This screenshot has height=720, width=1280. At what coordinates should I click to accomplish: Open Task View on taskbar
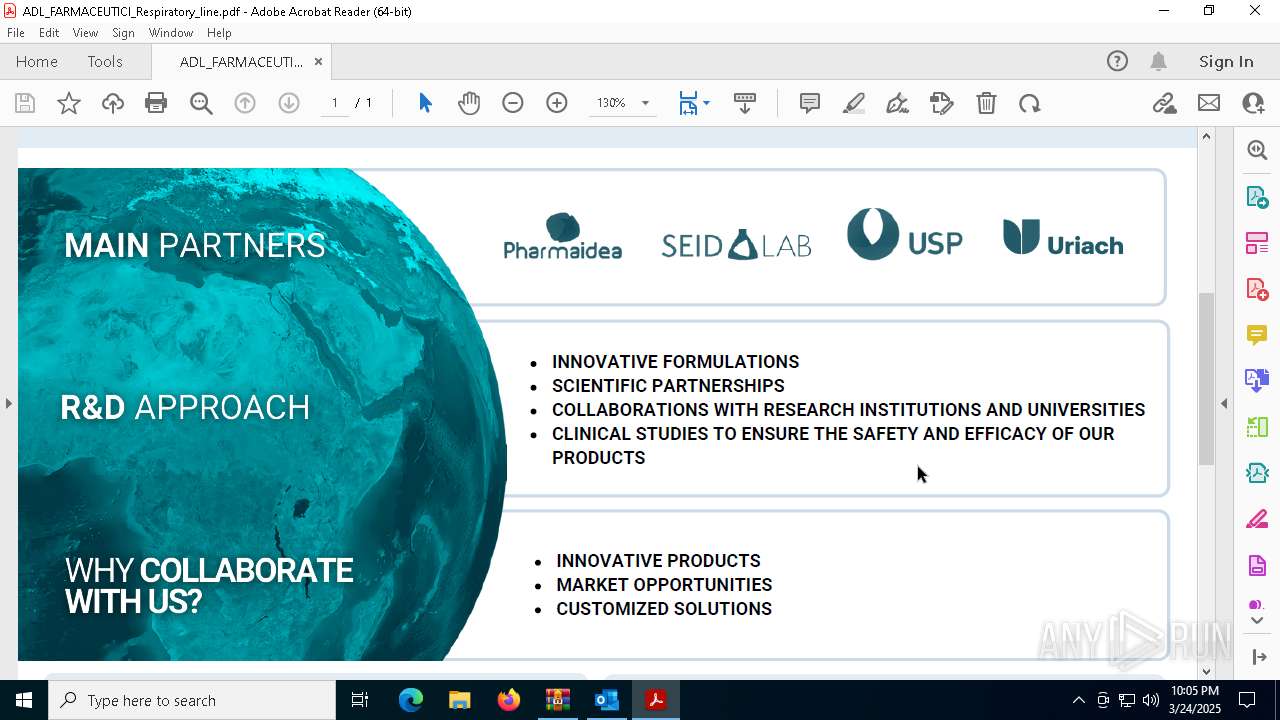click(x=360, y=700)
